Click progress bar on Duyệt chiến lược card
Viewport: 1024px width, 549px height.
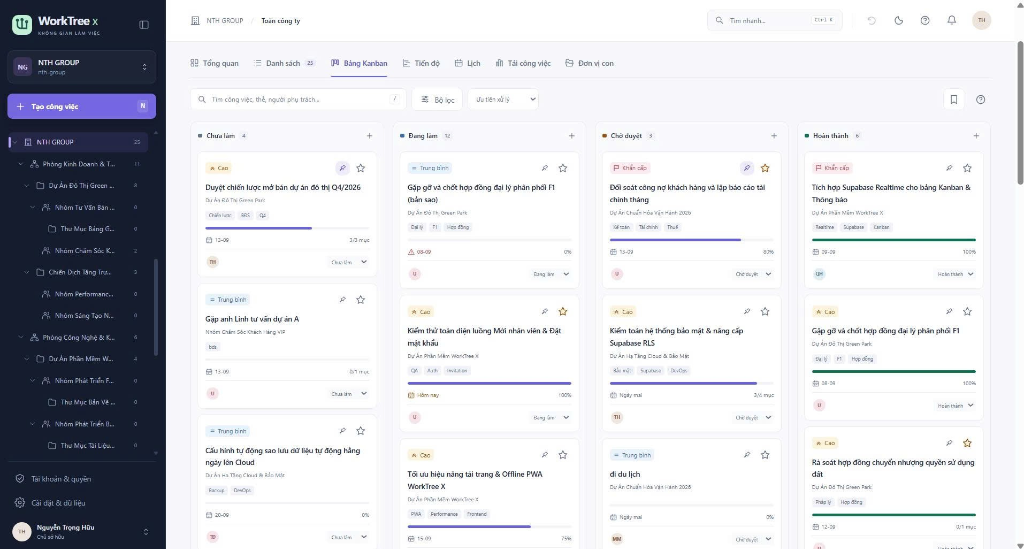coord(287,228)
